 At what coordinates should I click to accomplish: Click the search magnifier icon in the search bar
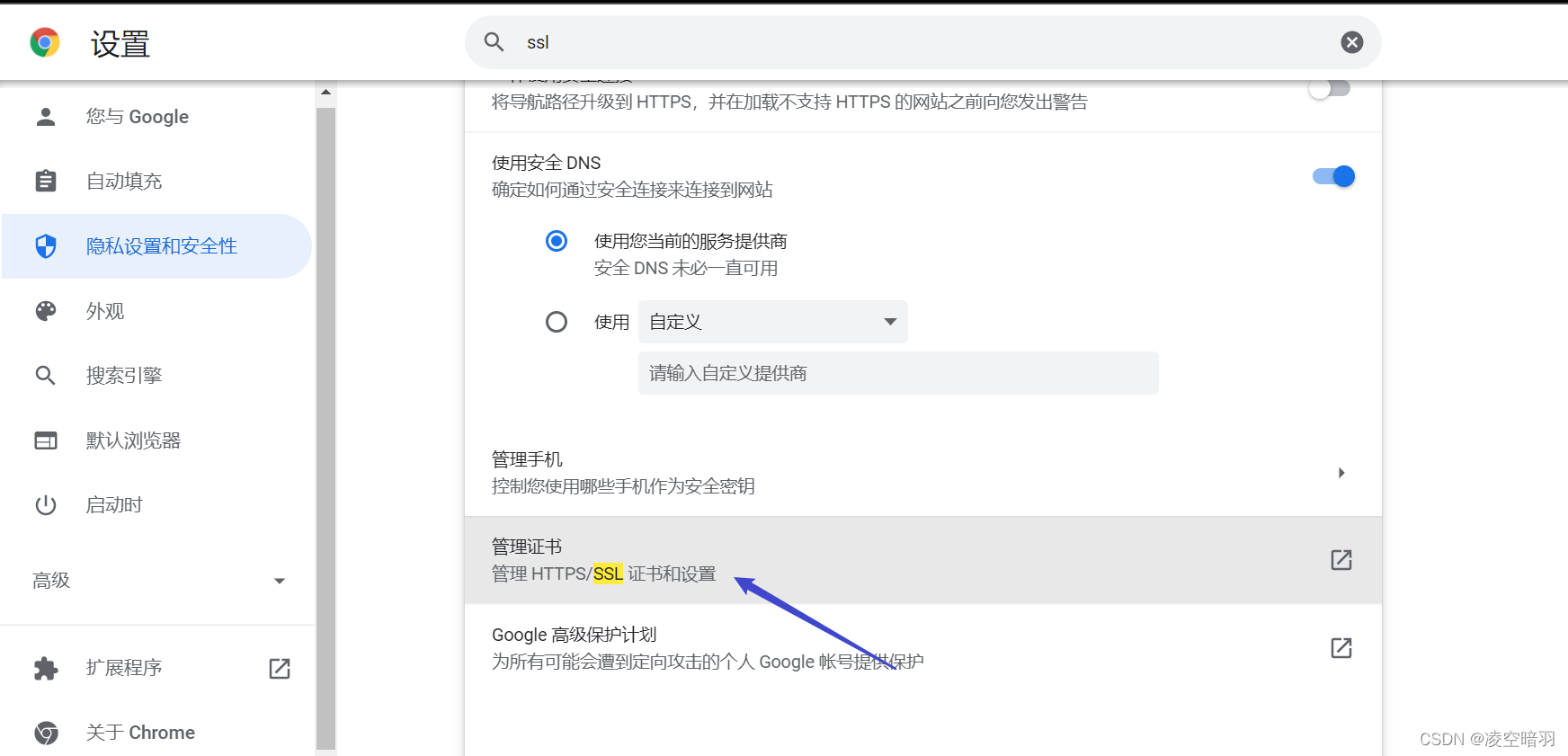[x=494, y=41]
